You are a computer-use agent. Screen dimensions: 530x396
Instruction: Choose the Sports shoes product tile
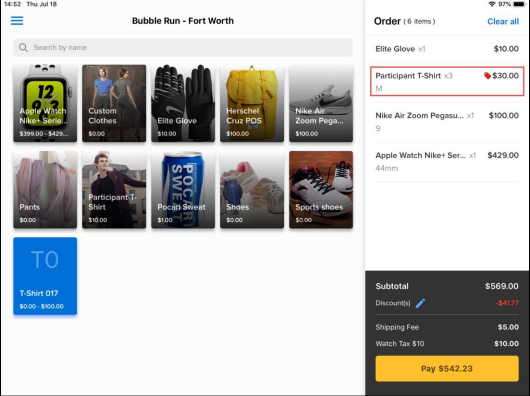[321, 190]
